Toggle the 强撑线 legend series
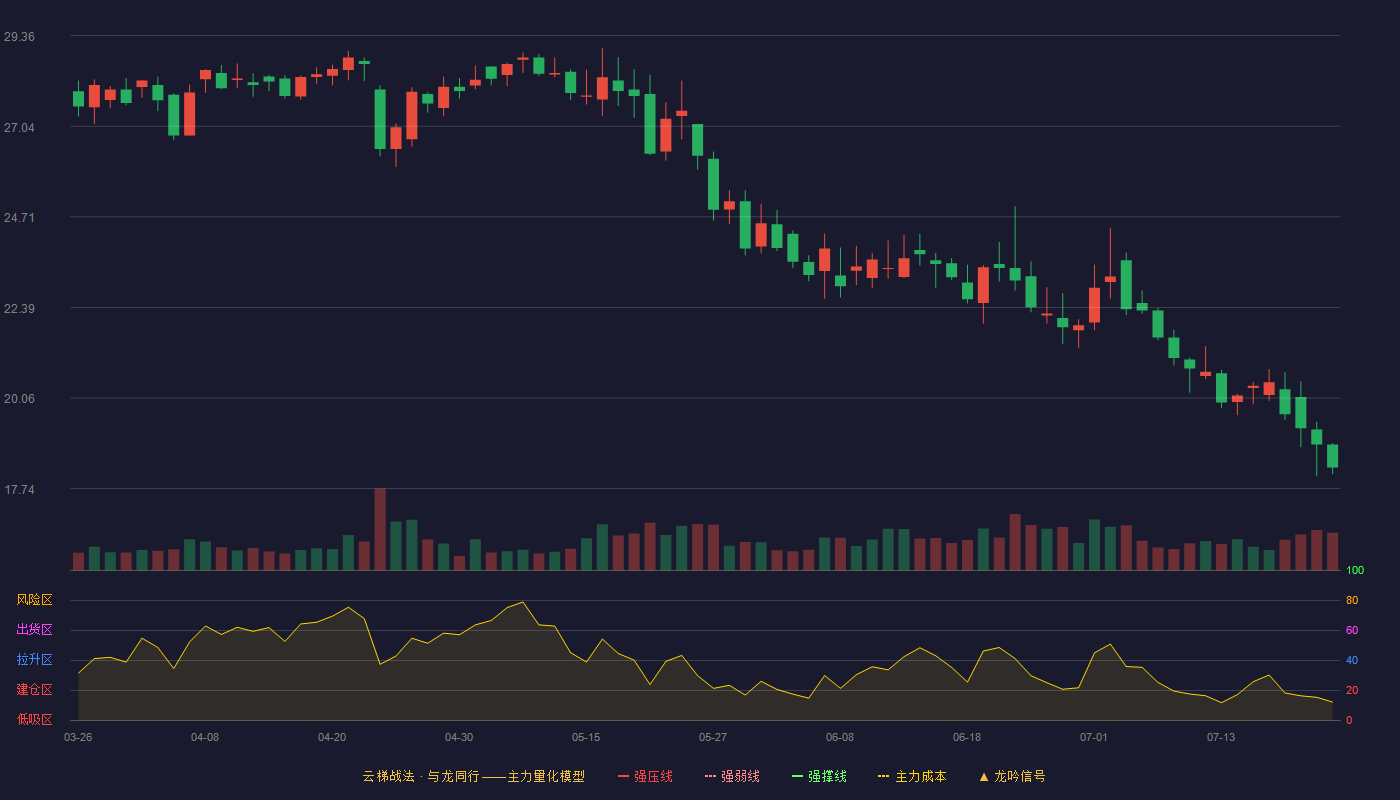Screen dimensions: 1400x800 [819, 776]
